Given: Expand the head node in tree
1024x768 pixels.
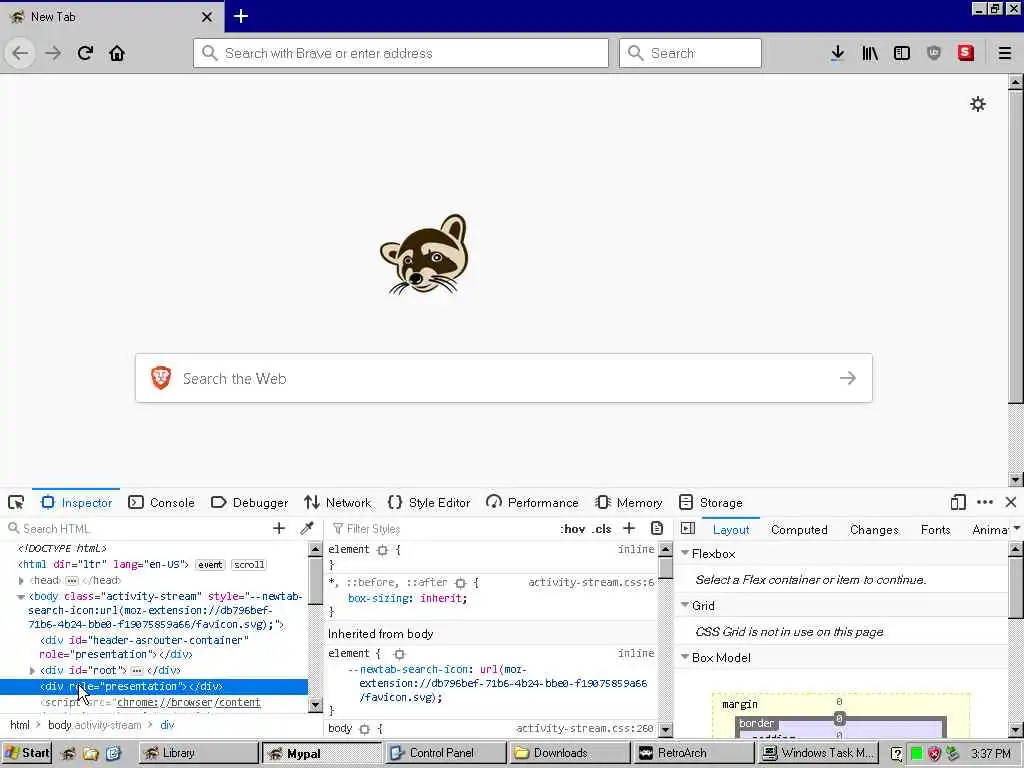Looking at the screenshot, I should 21,581.
